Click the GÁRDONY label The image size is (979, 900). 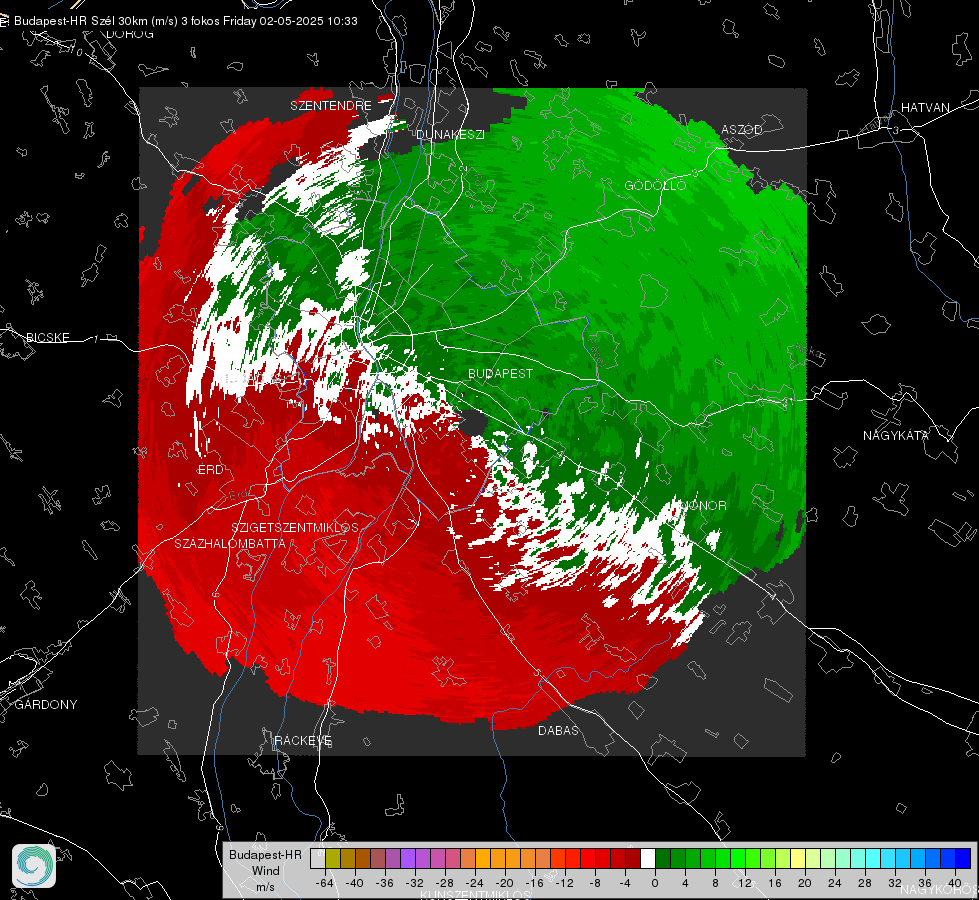tap(46, 705)
